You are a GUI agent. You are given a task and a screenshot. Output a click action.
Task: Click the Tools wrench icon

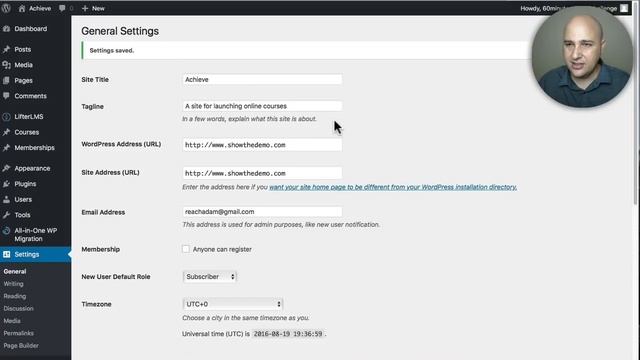(7, 215)
